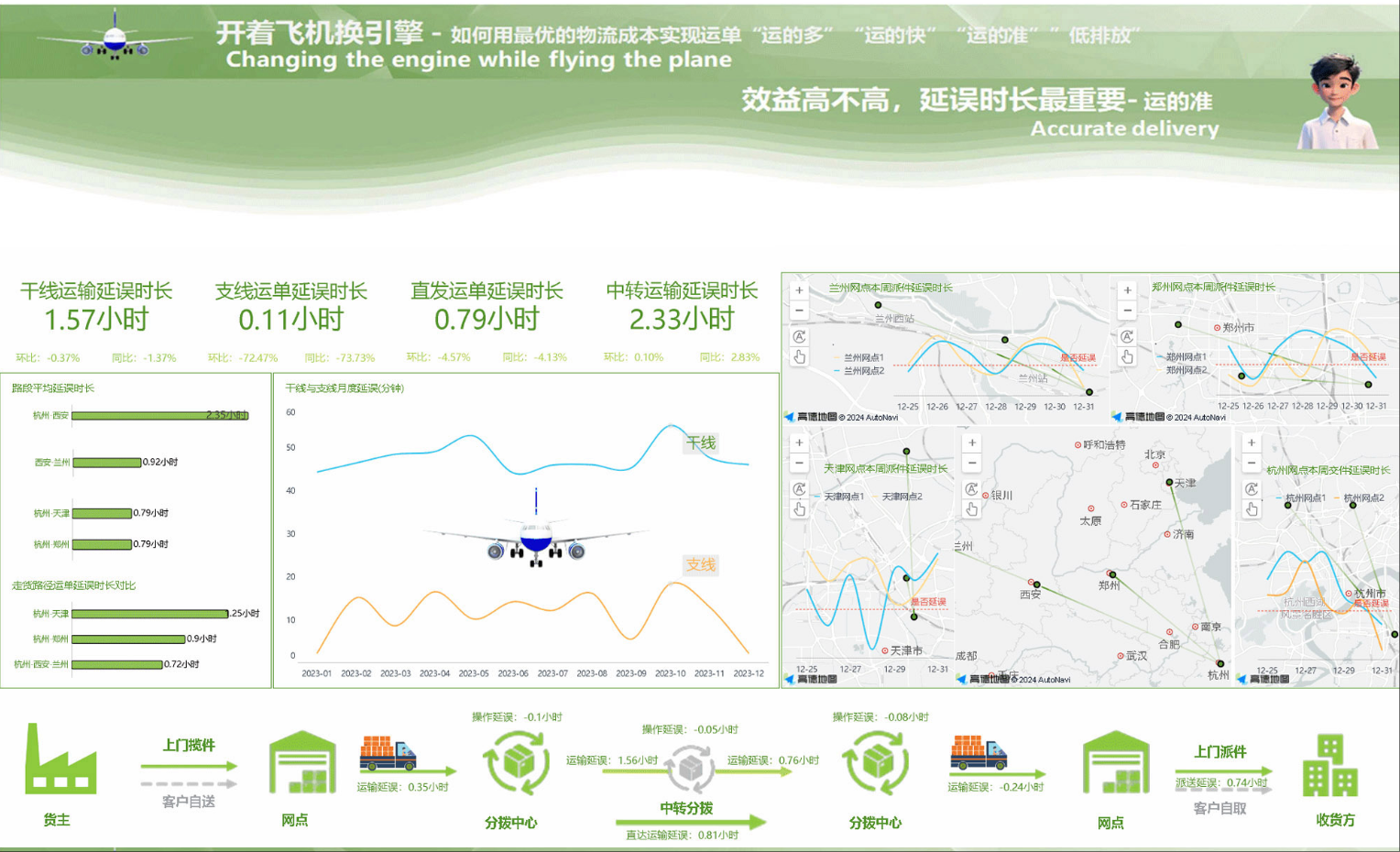Toggle the 天津网点2 legend series
The width and height of the screenshot is (1400, 852).
point(901,497)
